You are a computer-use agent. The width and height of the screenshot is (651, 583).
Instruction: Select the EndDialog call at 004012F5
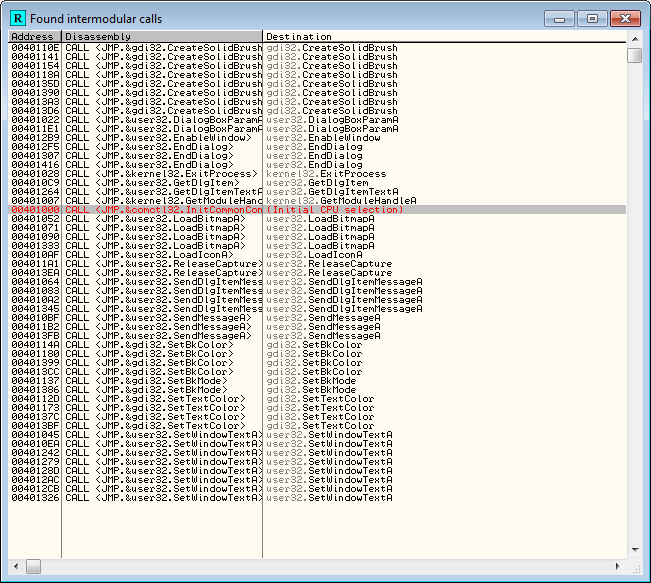click(317, 147)
